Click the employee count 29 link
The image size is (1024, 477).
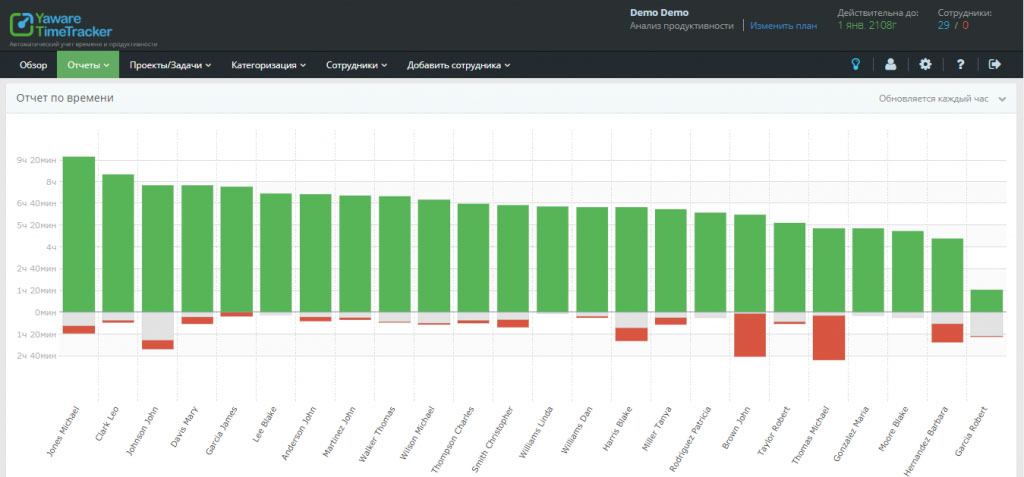click(943, 26)
